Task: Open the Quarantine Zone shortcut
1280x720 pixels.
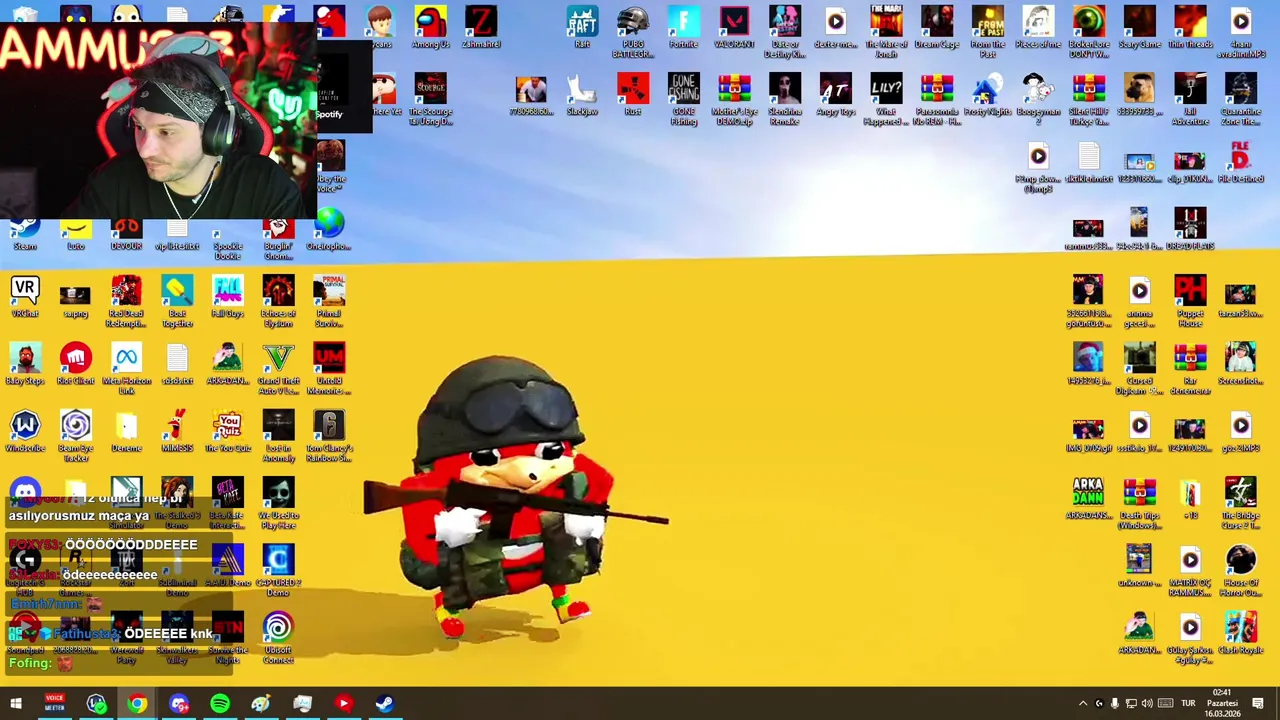Action: [x=1241, y=99]
